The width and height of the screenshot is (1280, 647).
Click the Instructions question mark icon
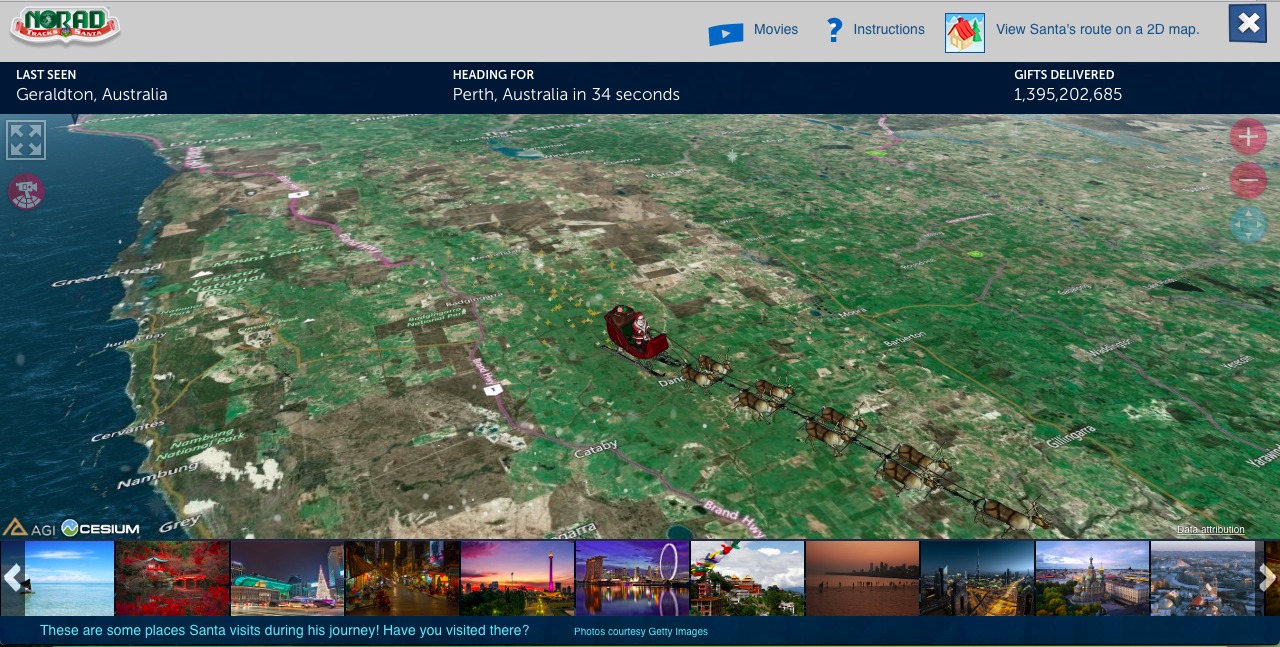(x=834, y=30)
